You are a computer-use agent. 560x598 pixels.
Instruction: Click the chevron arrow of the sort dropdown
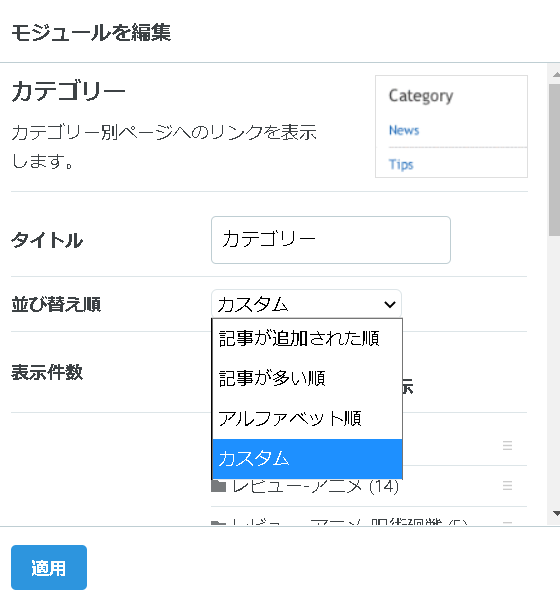tap(389, 304)
